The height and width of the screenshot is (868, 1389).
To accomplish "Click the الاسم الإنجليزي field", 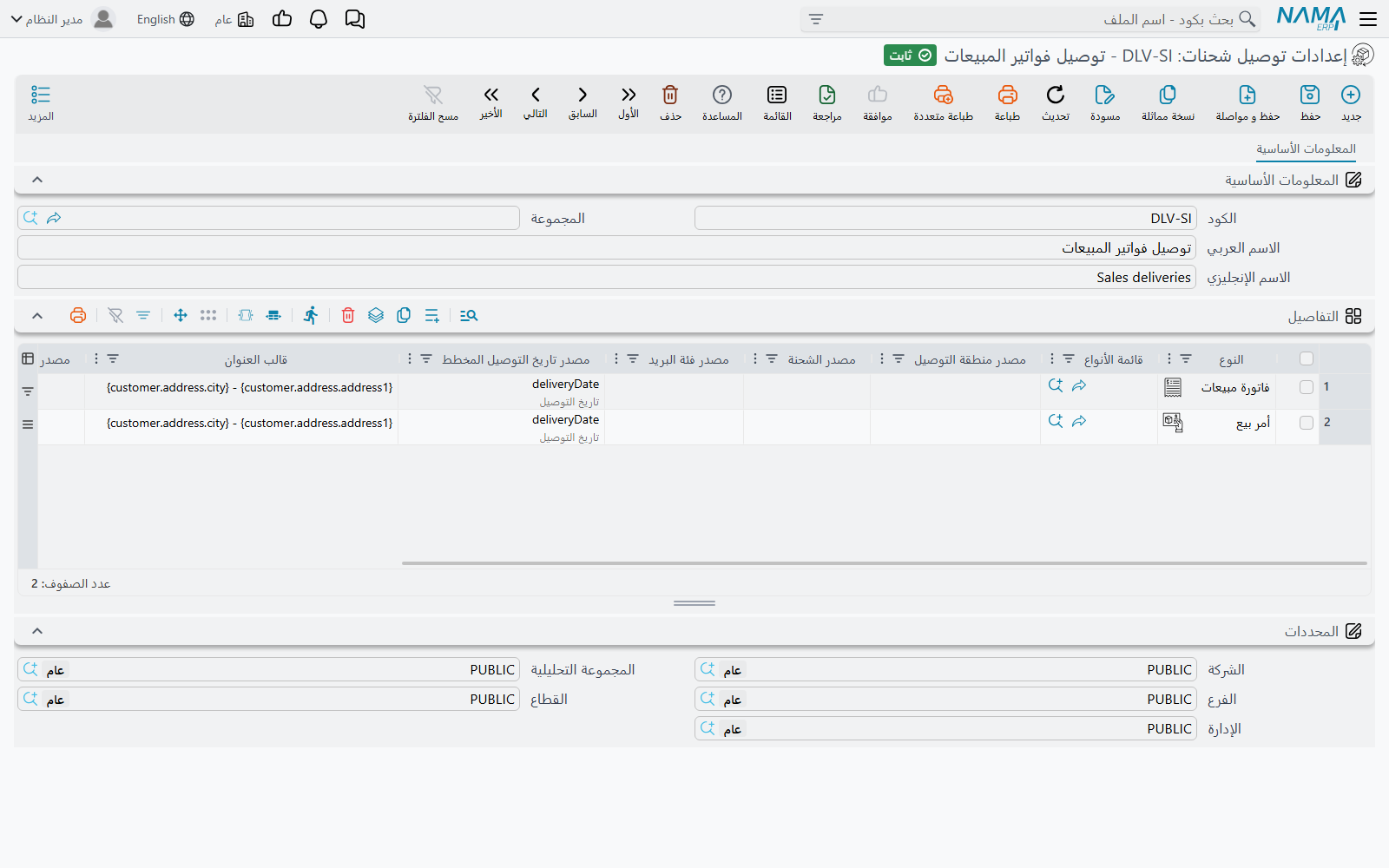I will [607, 277].
